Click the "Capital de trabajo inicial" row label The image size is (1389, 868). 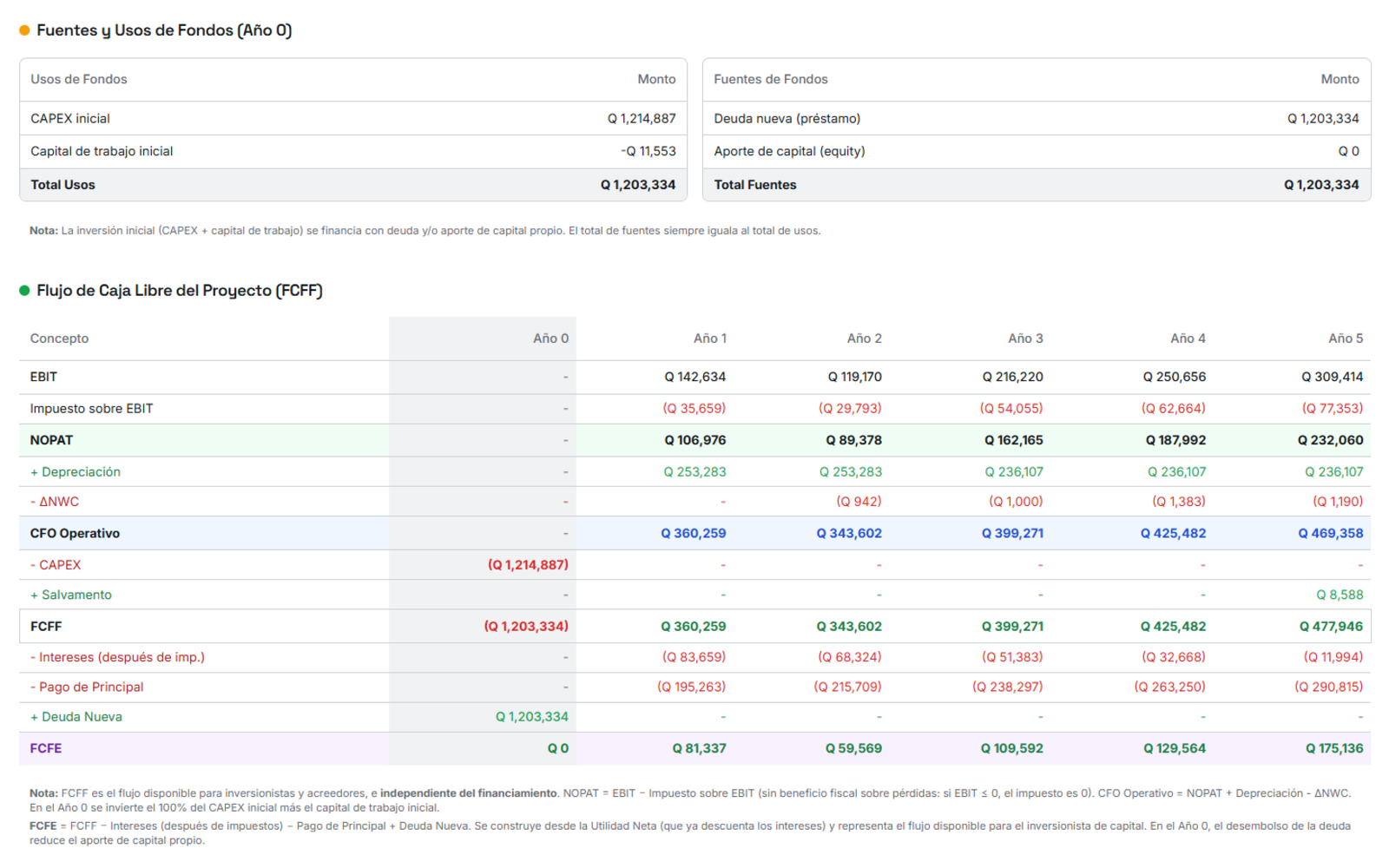click(102, 151)
